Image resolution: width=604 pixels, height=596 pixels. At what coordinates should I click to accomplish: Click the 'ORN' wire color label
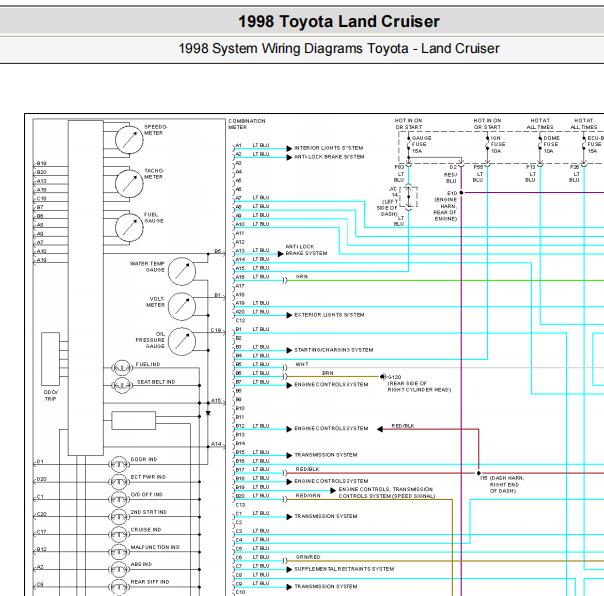(x=302, y=277)
